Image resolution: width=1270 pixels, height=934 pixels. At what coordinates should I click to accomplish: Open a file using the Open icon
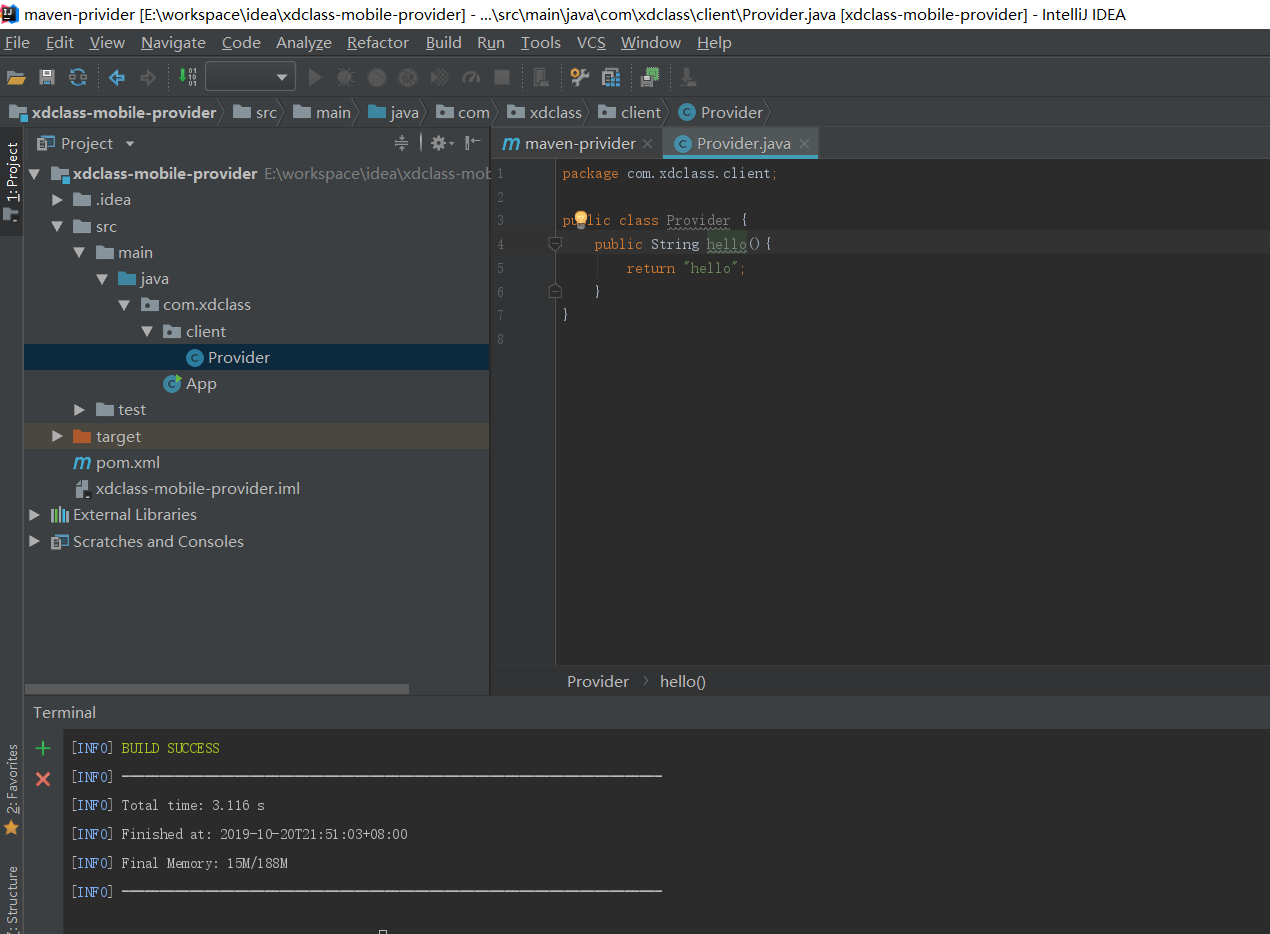[17, 77]
